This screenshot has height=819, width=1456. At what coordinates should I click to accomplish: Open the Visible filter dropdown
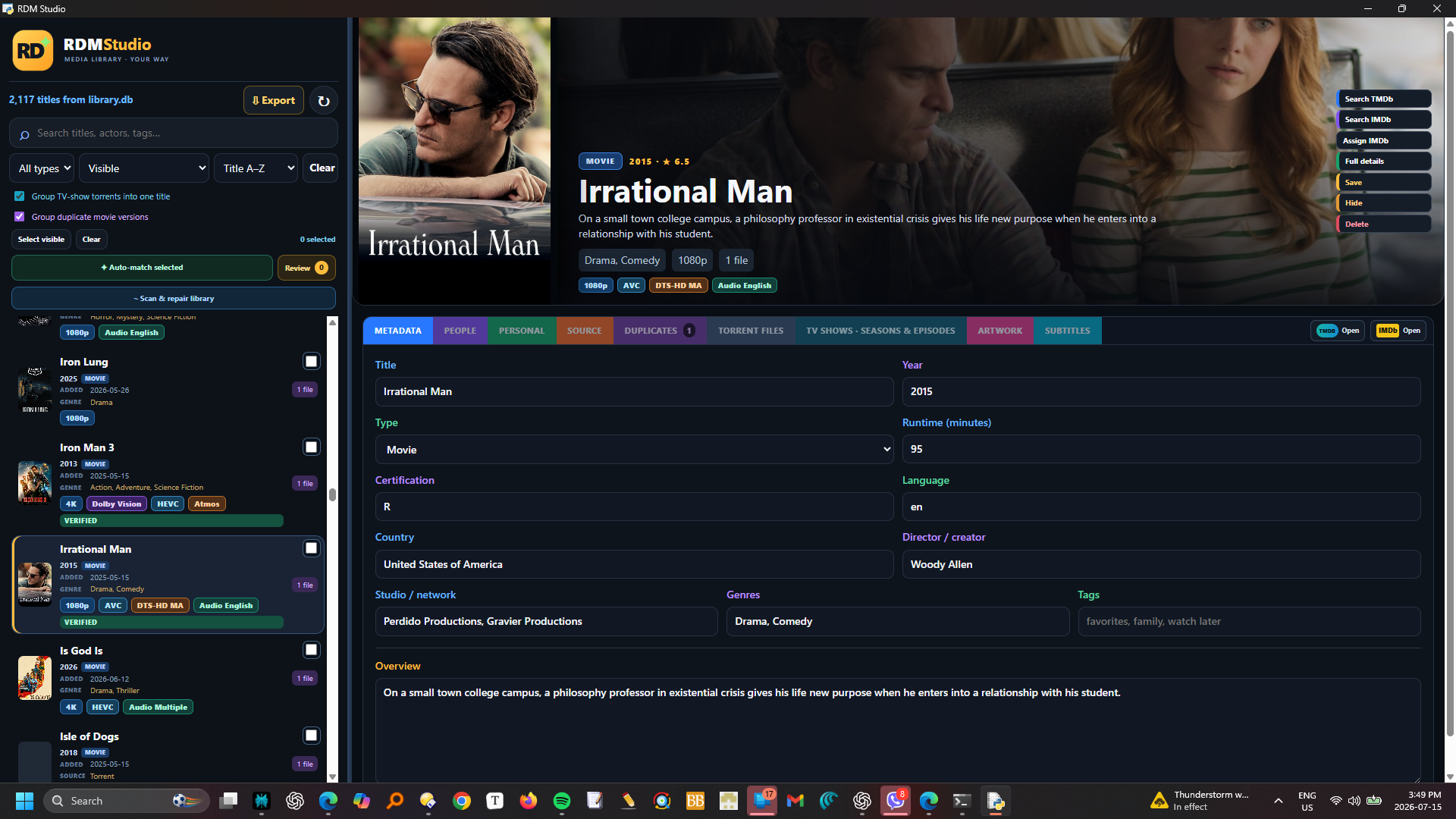coord(144,168)
